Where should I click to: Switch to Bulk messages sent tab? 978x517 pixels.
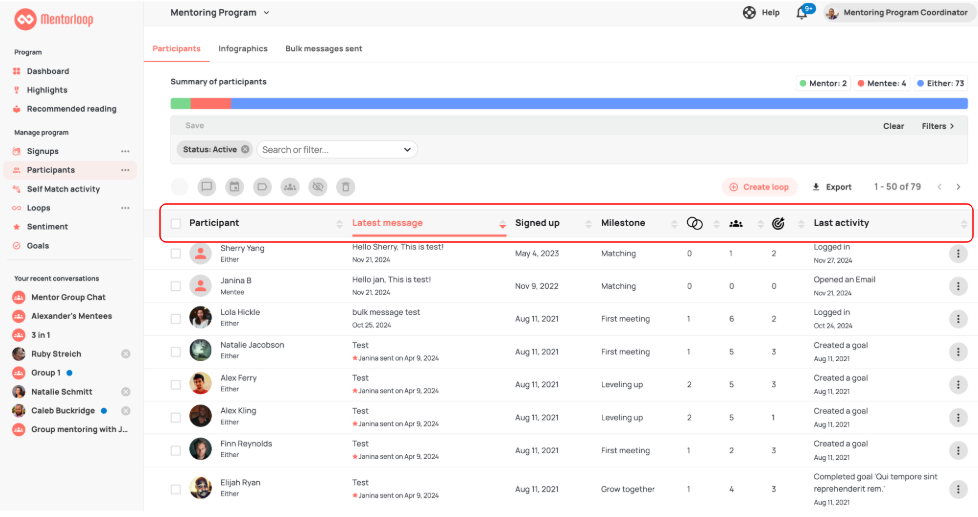[x=324, y=49]
